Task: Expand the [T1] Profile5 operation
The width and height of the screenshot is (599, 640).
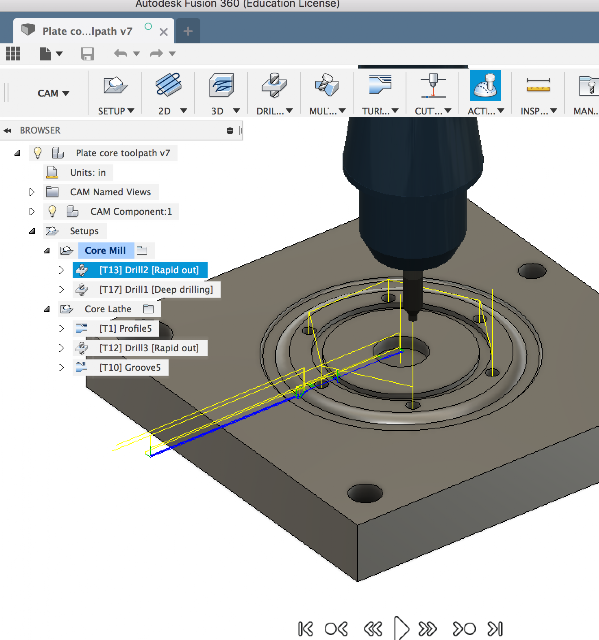Action: click(61, 329)
